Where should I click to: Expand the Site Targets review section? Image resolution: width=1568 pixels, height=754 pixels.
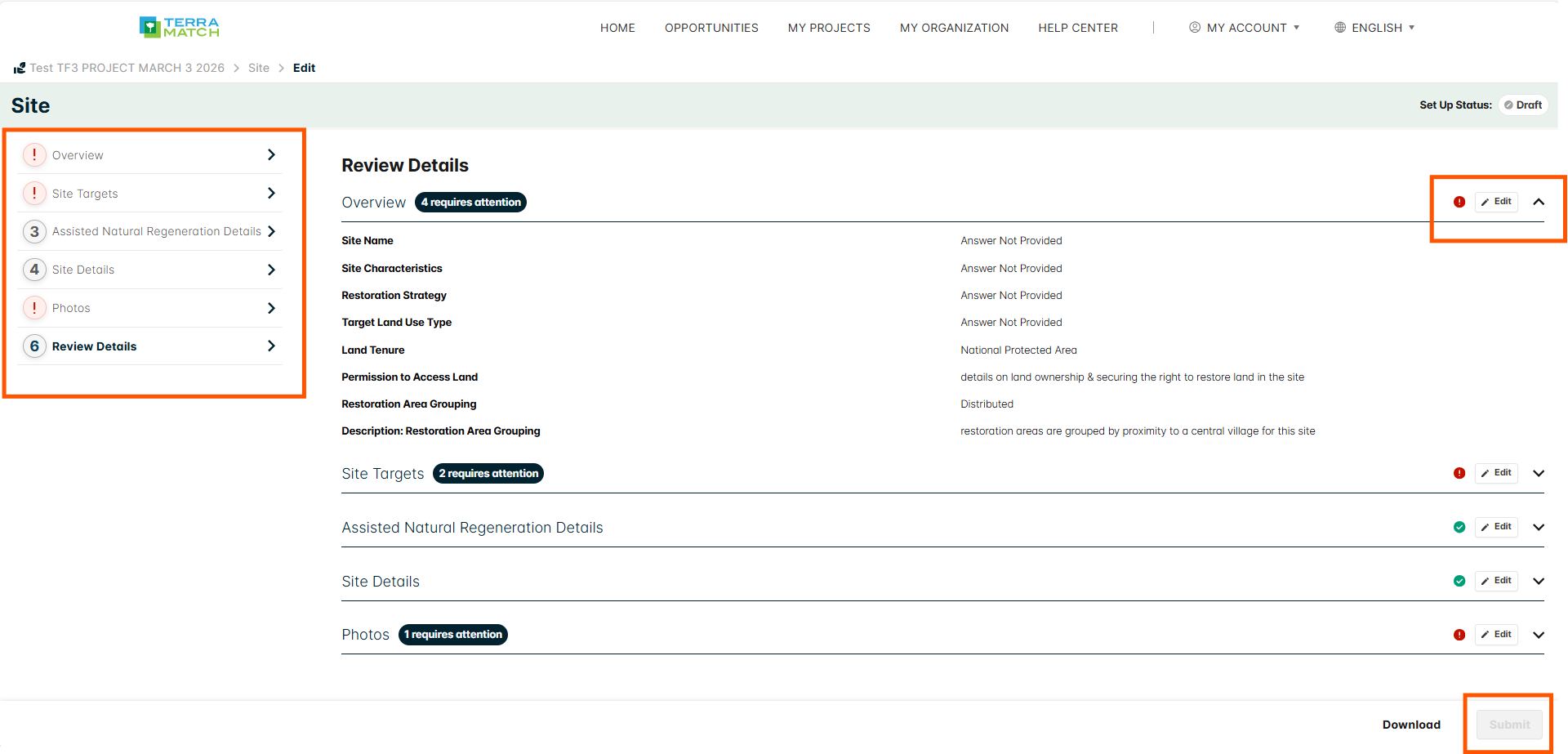[x=1539, y=473]
